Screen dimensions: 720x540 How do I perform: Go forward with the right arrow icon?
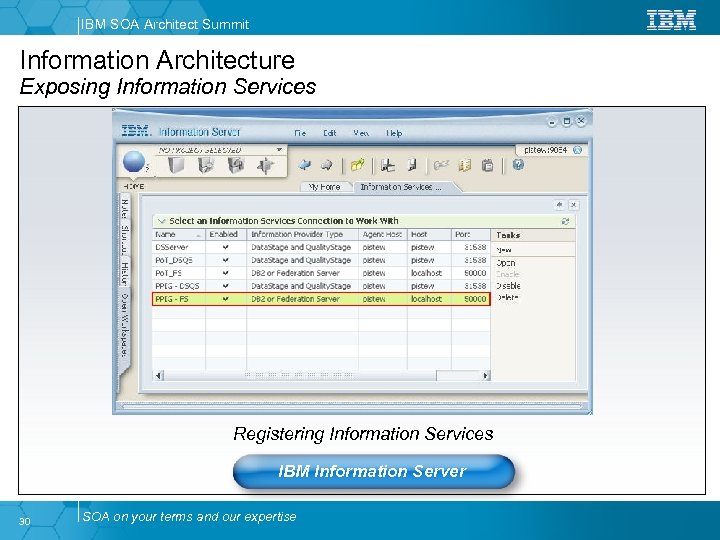coord(326,165)
